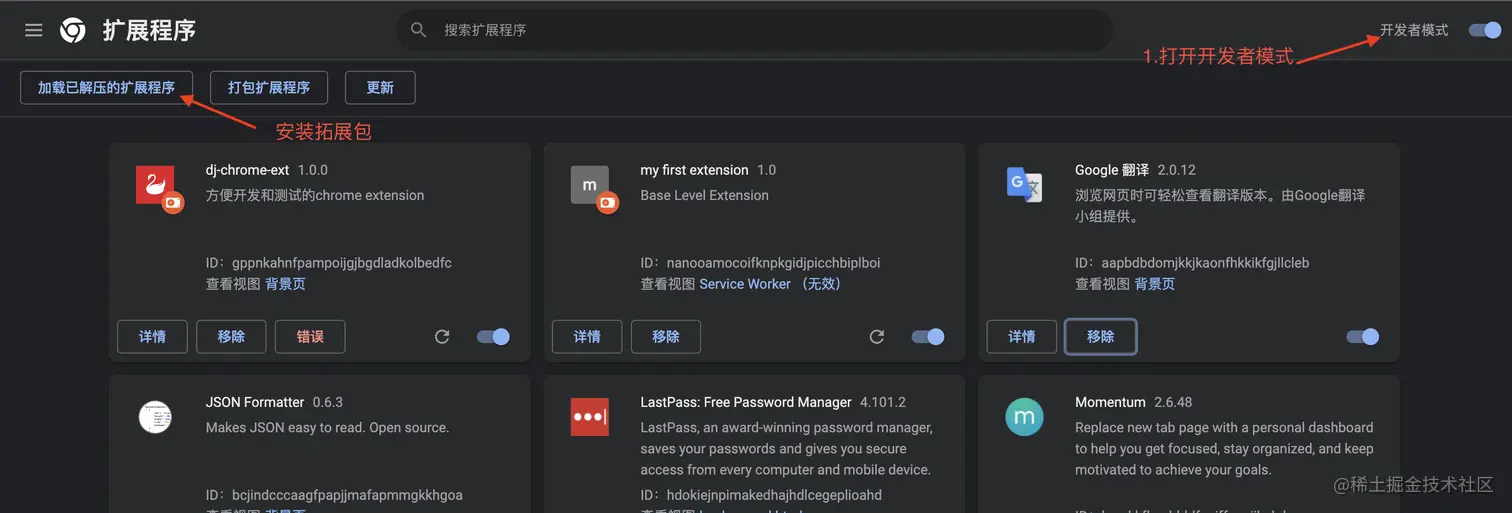Image resolution: width=1512 pixels, height=513 pixels.
Task: Click the JSON Formatter name text
Action: pyautogui.click(x=255, y=402)
